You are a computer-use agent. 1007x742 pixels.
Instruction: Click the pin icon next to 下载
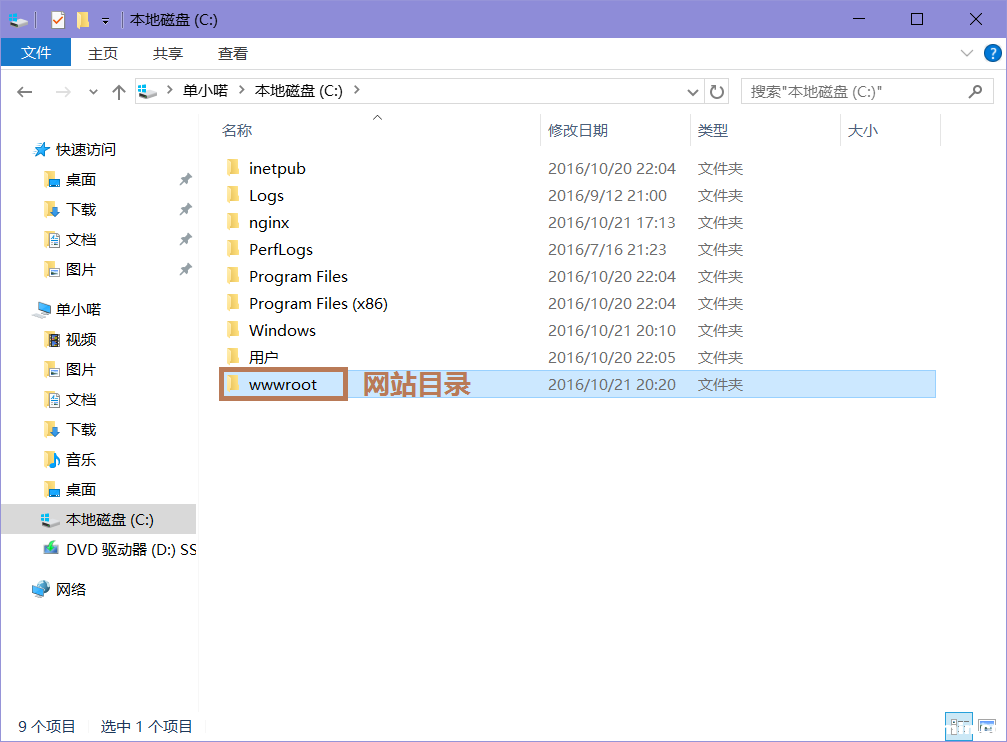186,209
